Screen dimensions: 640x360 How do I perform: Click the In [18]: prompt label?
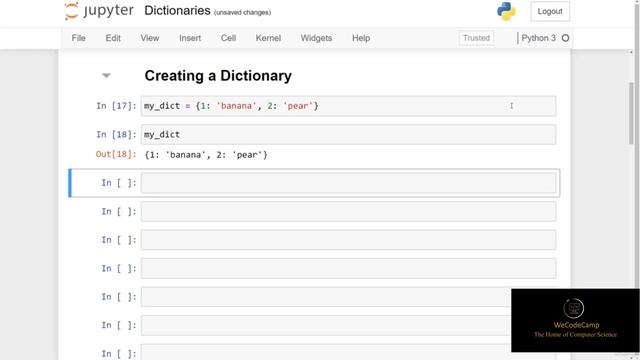[116, 135]
